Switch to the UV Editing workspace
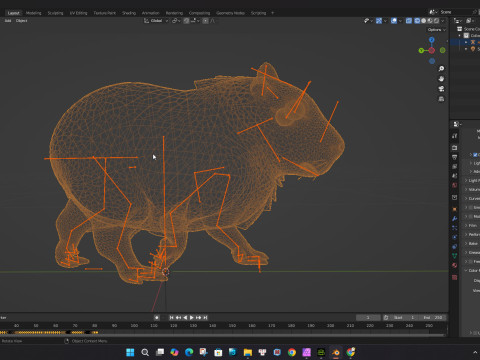The width and height of the screenshot is (480, 360). click(x=78, y=13)
